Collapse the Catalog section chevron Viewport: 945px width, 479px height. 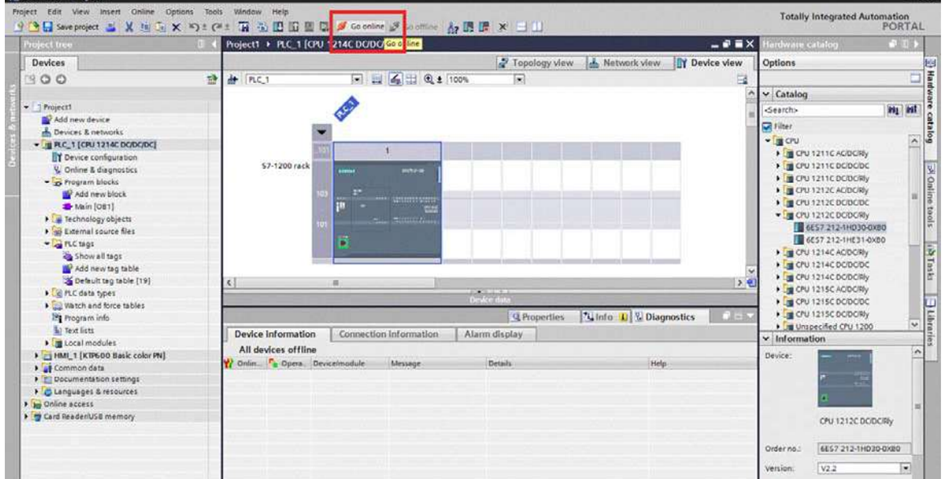(767, 95)
